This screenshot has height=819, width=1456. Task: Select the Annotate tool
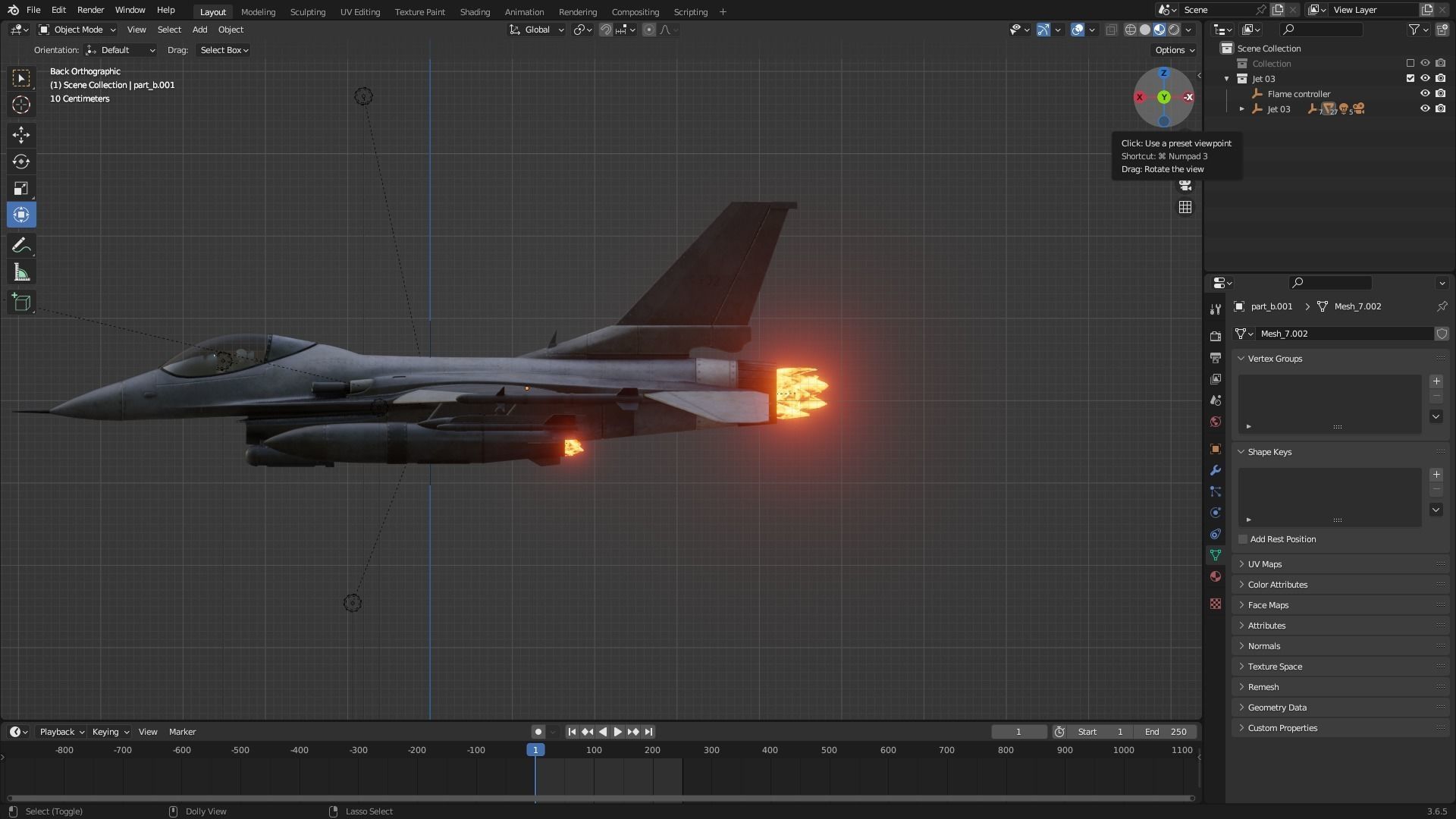point(21,245)
